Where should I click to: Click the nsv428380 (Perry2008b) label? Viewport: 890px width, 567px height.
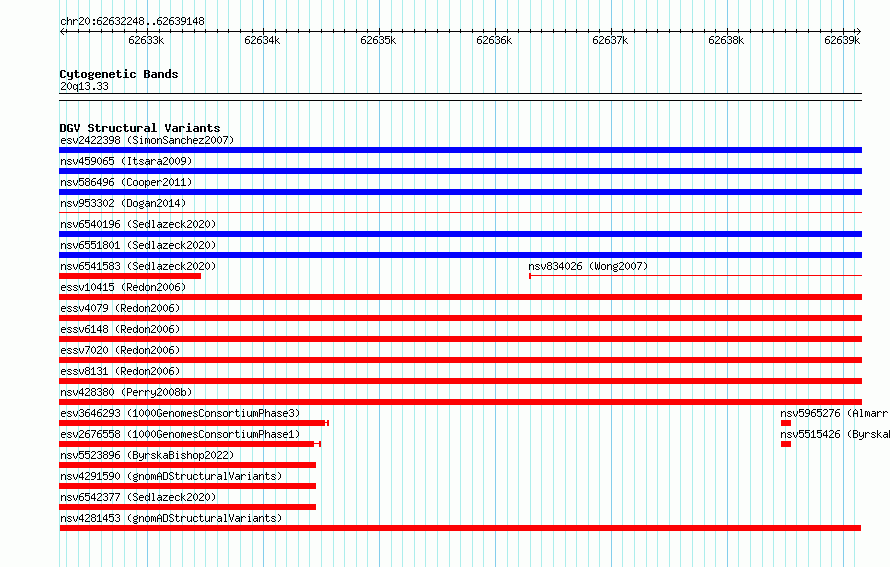126,392
